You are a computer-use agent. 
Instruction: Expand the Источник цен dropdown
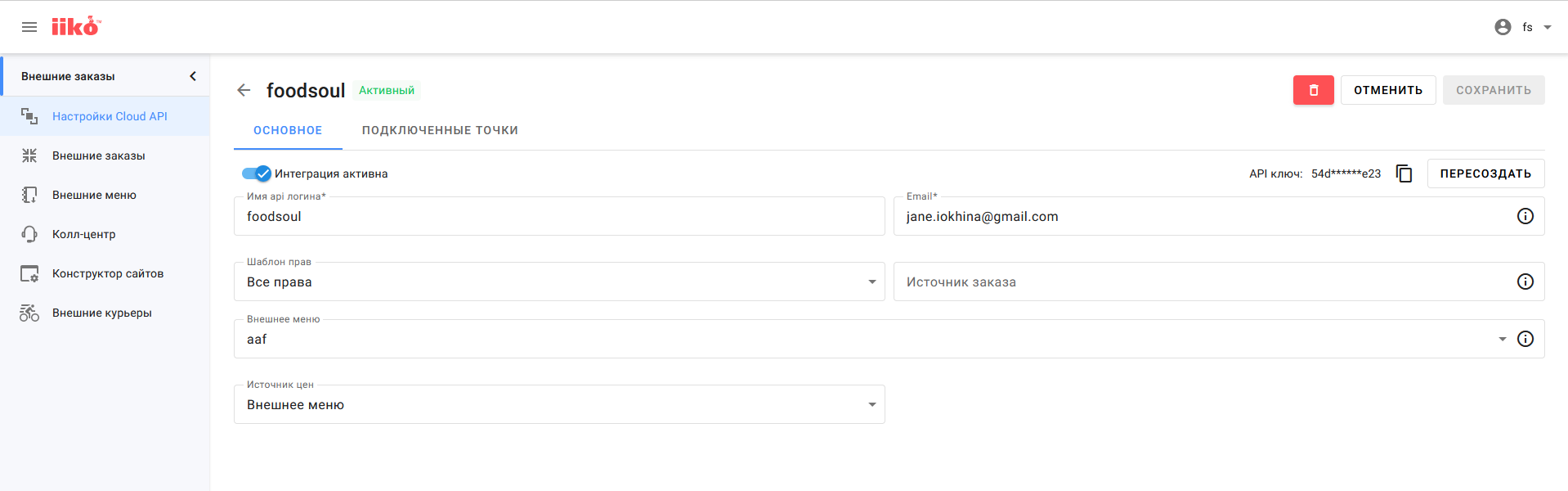pyautogui.click(x=871, y=404)
